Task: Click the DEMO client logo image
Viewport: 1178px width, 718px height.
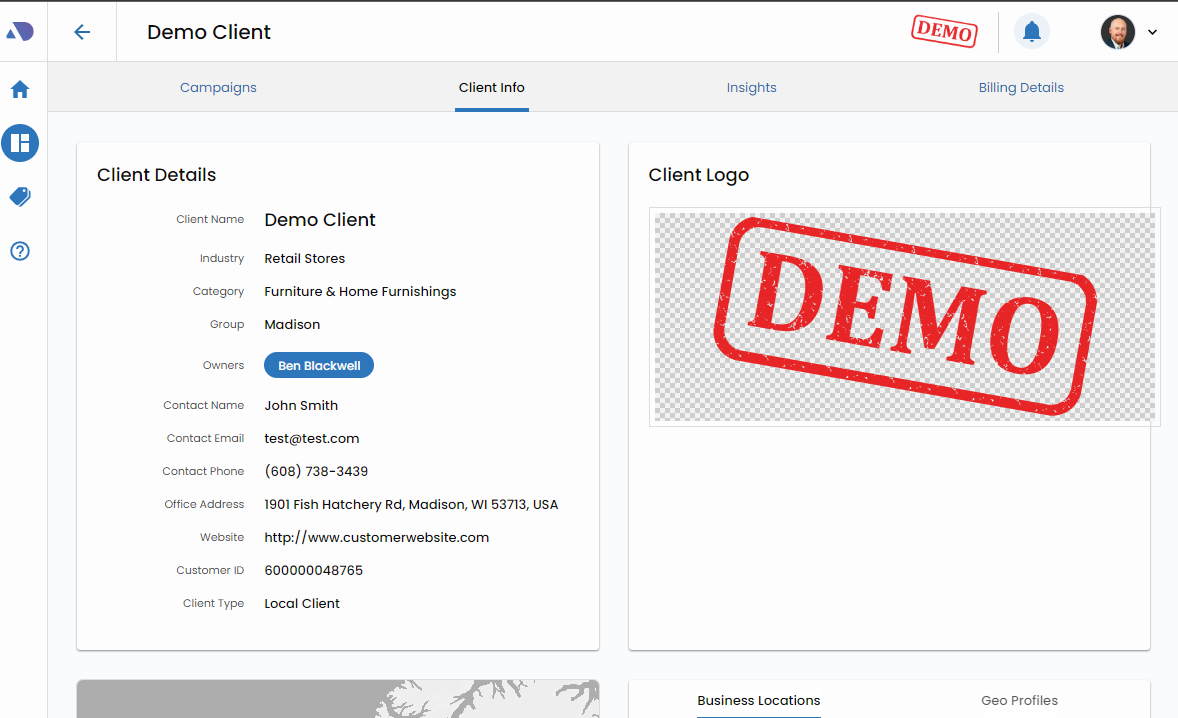Action: coord(904,317)
